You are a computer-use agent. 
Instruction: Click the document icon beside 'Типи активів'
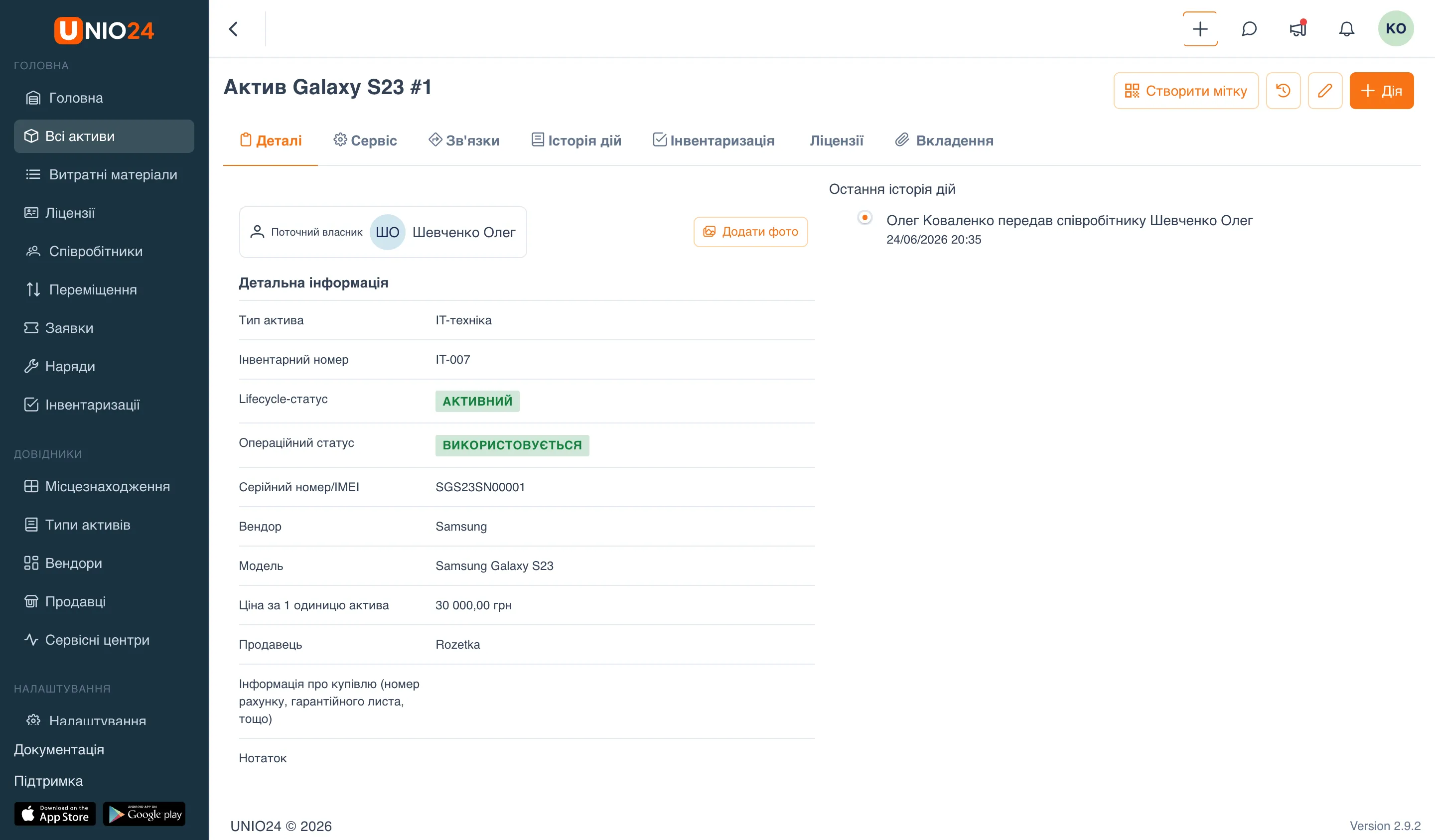point(31,525)
